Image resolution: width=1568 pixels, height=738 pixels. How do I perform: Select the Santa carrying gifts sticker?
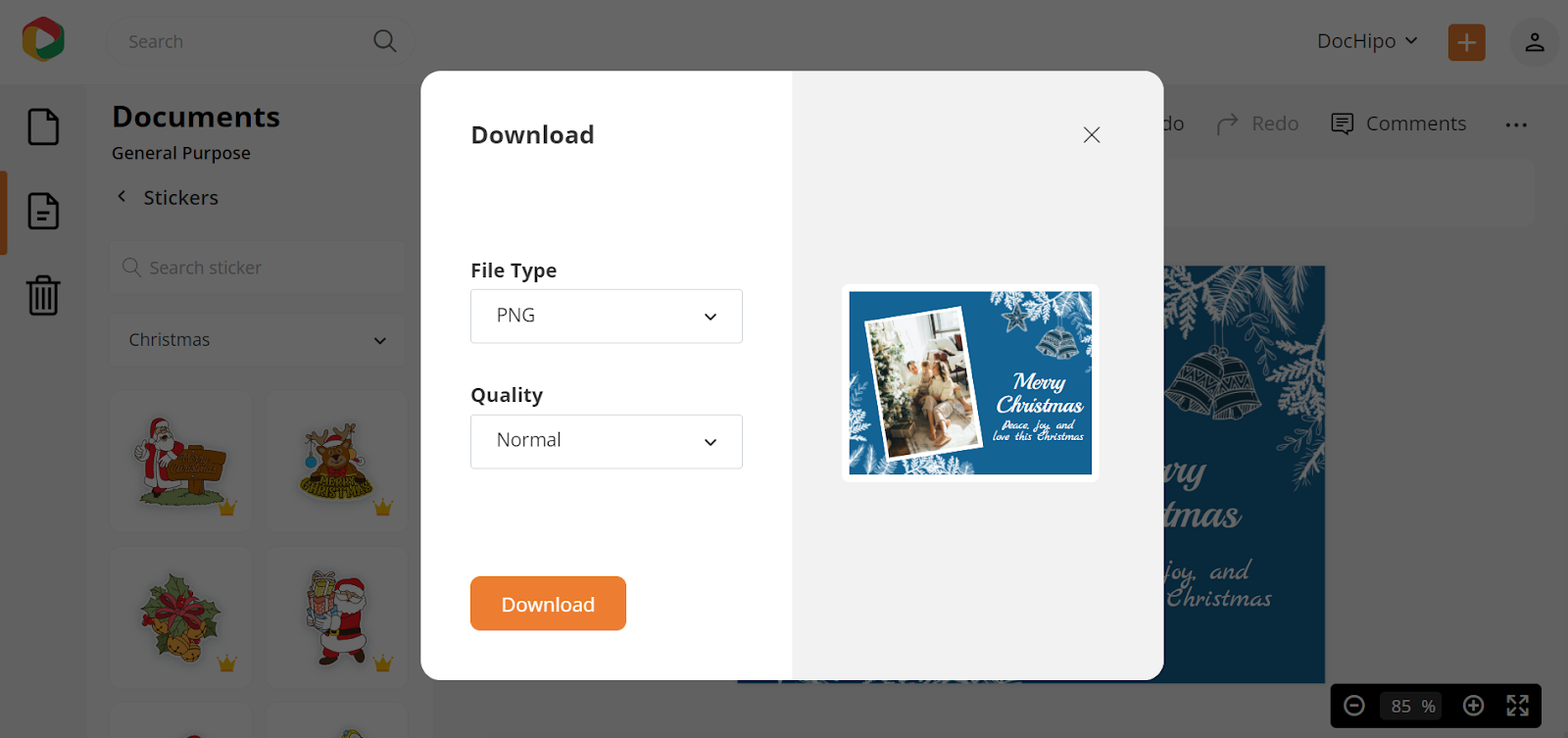point(337,617)
